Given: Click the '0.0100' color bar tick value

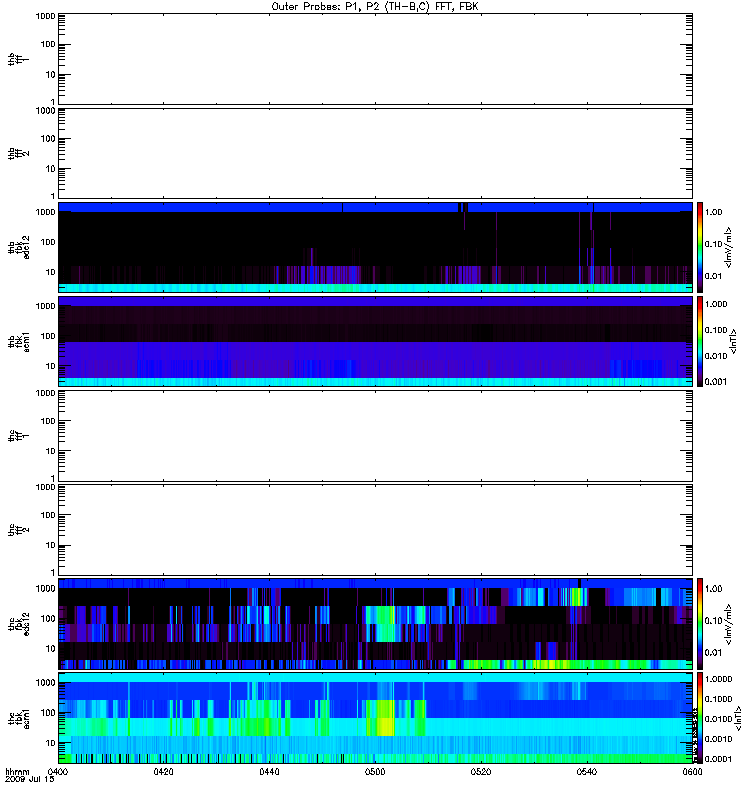Looking at the screenshot, I should pos(718,719).
